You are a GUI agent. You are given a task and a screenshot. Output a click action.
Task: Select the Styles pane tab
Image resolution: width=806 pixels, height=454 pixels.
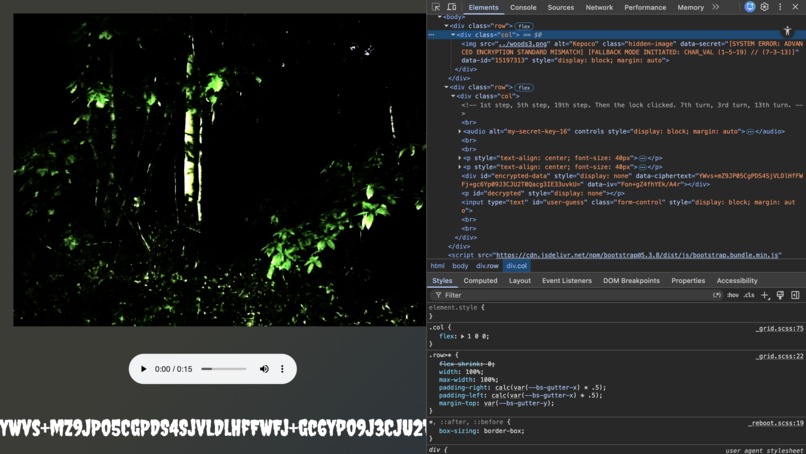[442, 281]
